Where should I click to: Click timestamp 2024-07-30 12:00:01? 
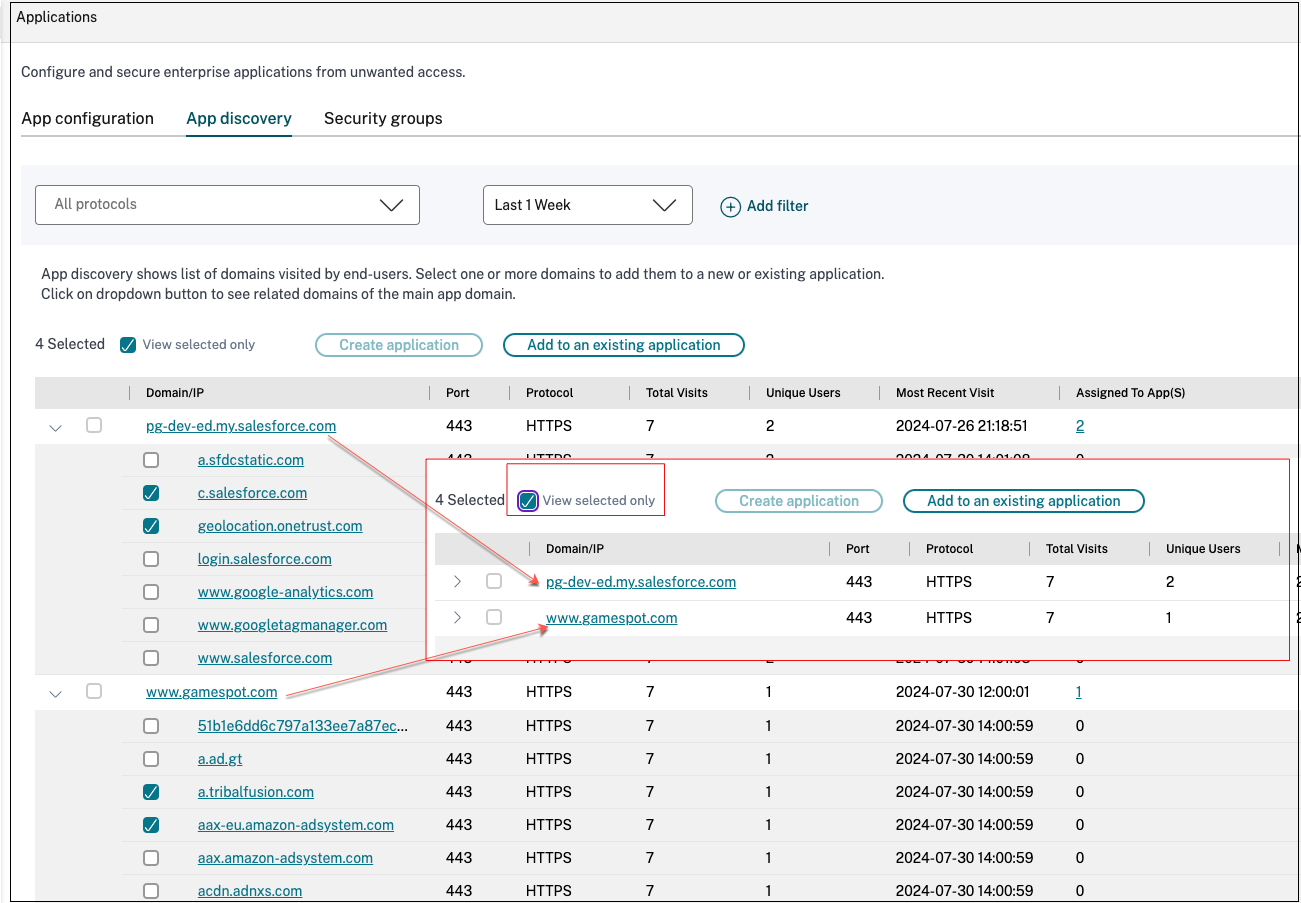(962, 692)
